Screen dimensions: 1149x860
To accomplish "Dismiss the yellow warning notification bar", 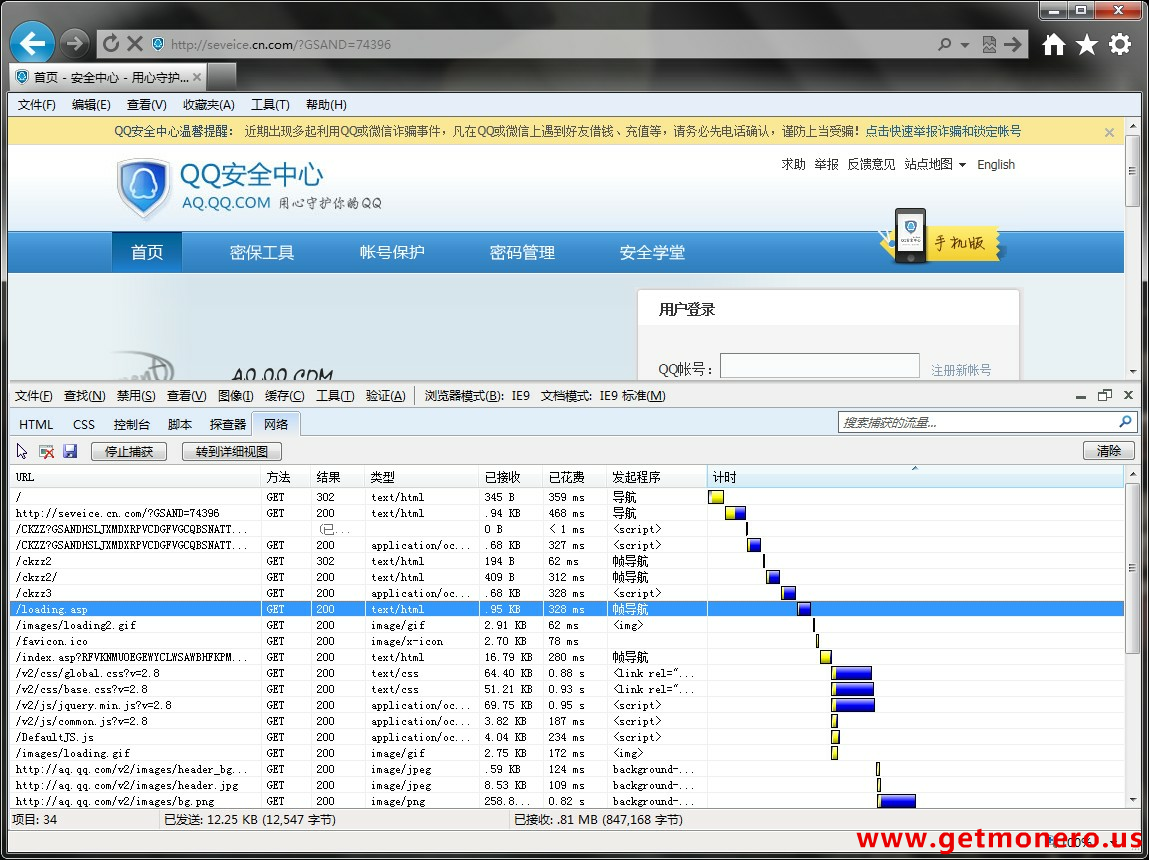I will (1109, 132).
